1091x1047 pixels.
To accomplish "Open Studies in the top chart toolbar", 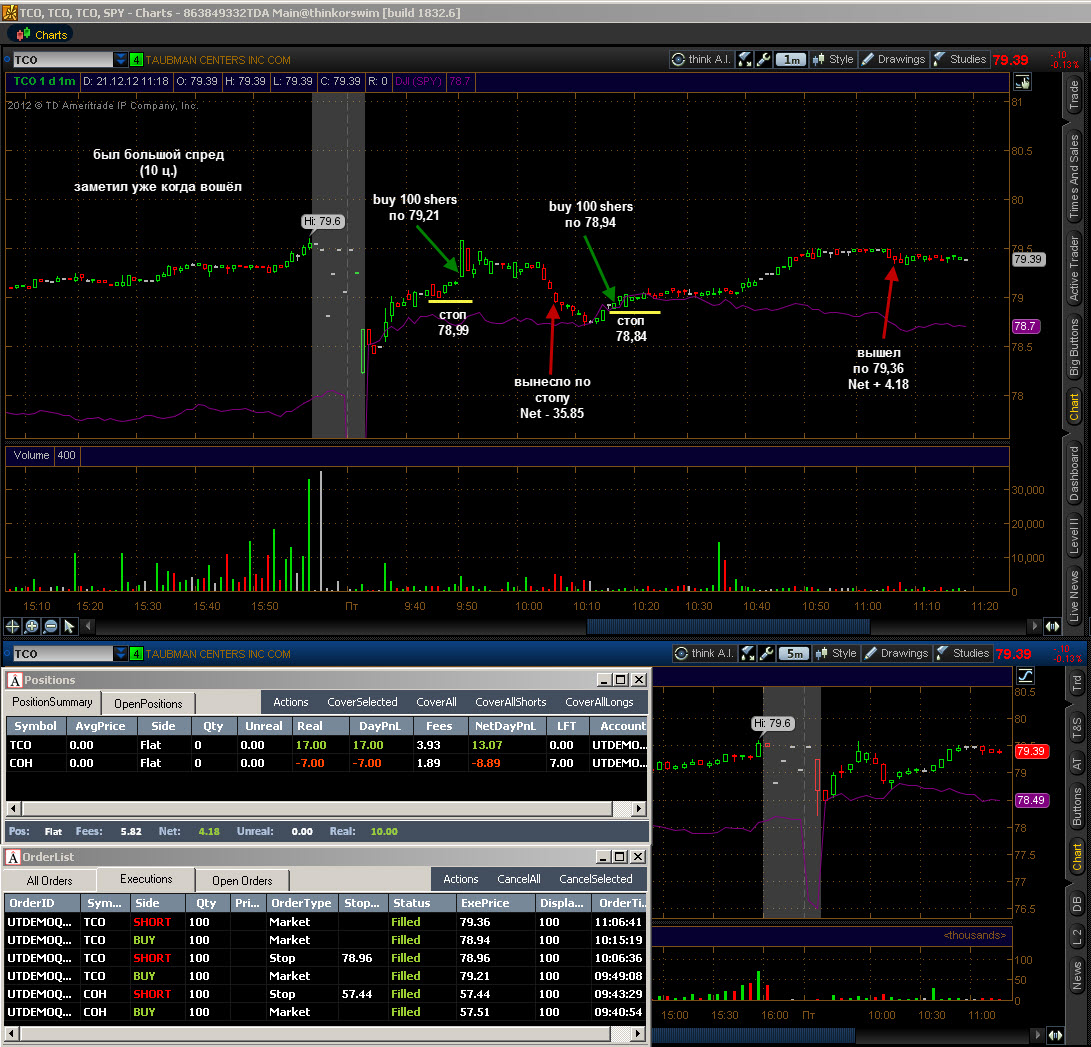I will pyautogui.click(x=959, y=59).
